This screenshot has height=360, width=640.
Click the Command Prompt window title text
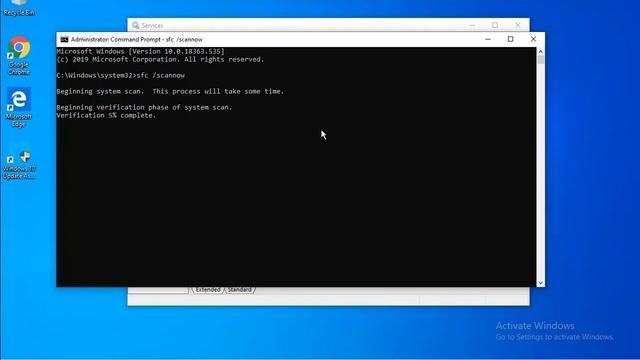point(137,40)
